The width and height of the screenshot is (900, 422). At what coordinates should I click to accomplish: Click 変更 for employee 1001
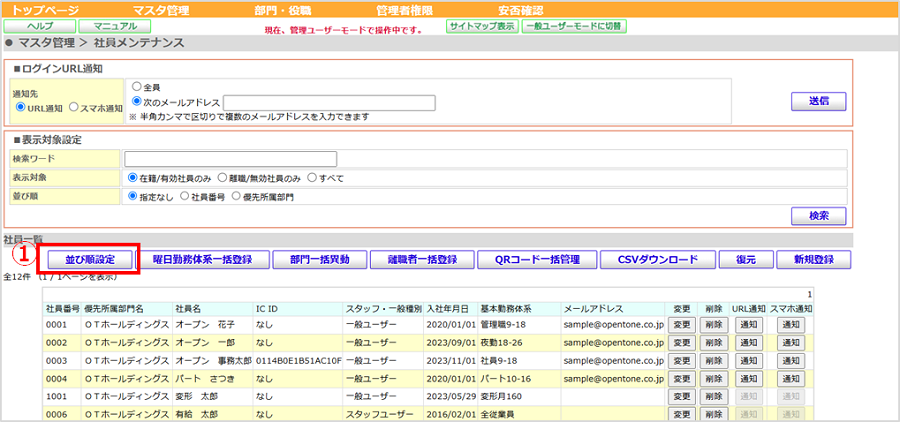682,397
